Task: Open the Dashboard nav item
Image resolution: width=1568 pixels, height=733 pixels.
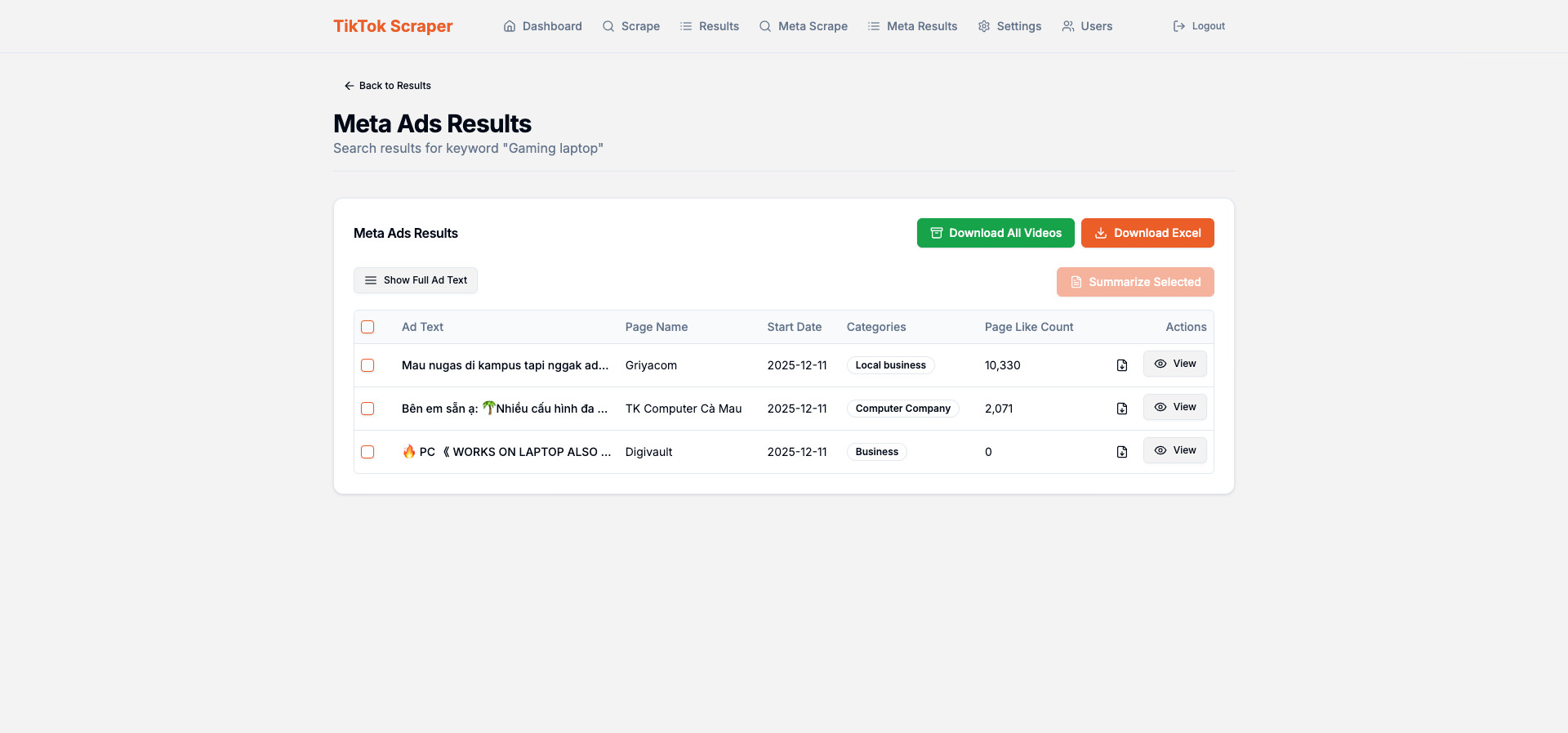Action: 543,26
